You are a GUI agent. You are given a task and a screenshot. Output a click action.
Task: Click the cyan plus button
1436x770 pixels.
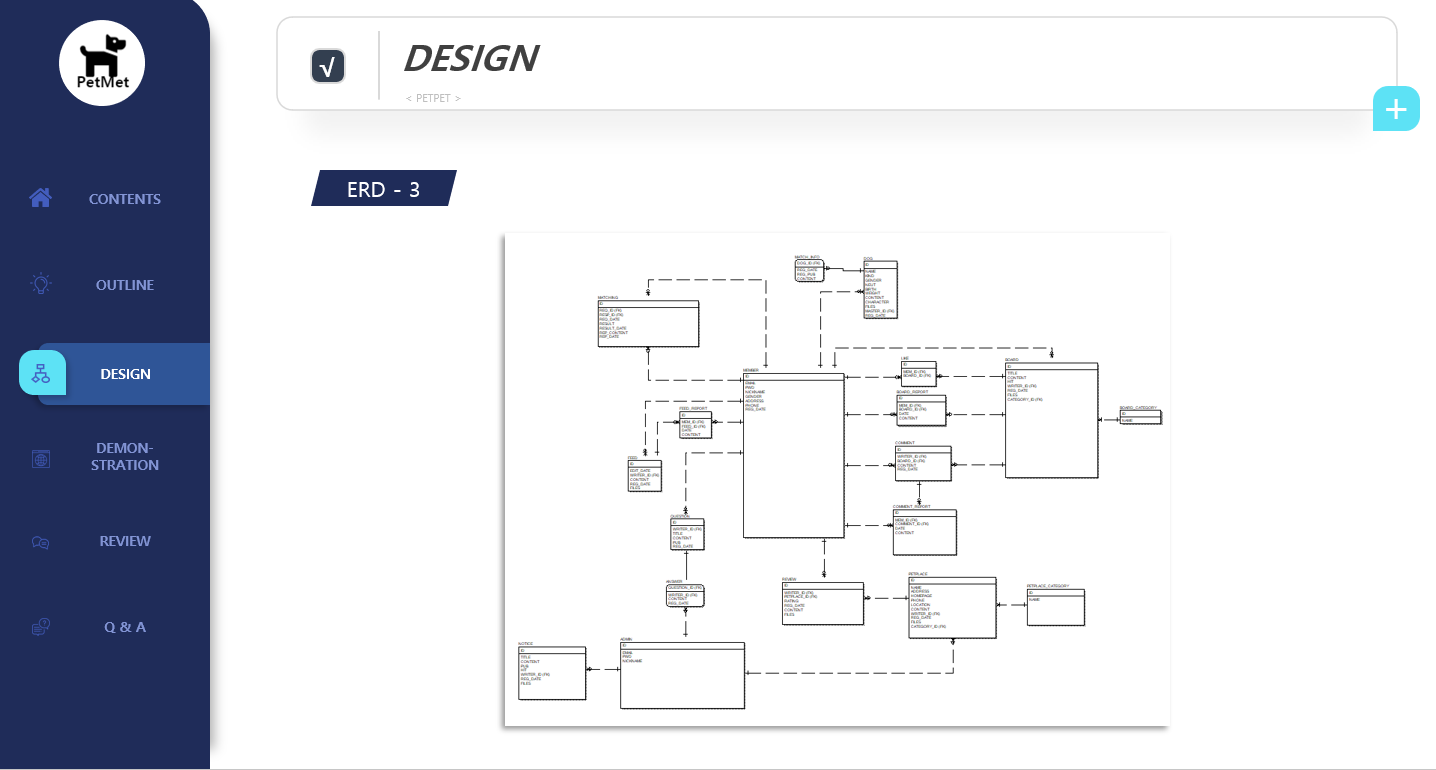click(1396, 108)
